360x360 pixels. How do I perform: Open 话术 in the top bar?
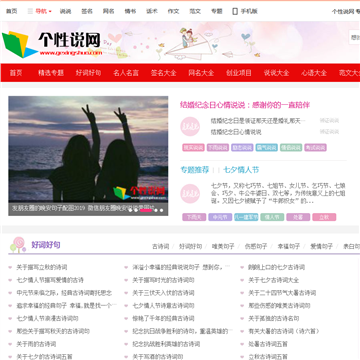[152, 11]
